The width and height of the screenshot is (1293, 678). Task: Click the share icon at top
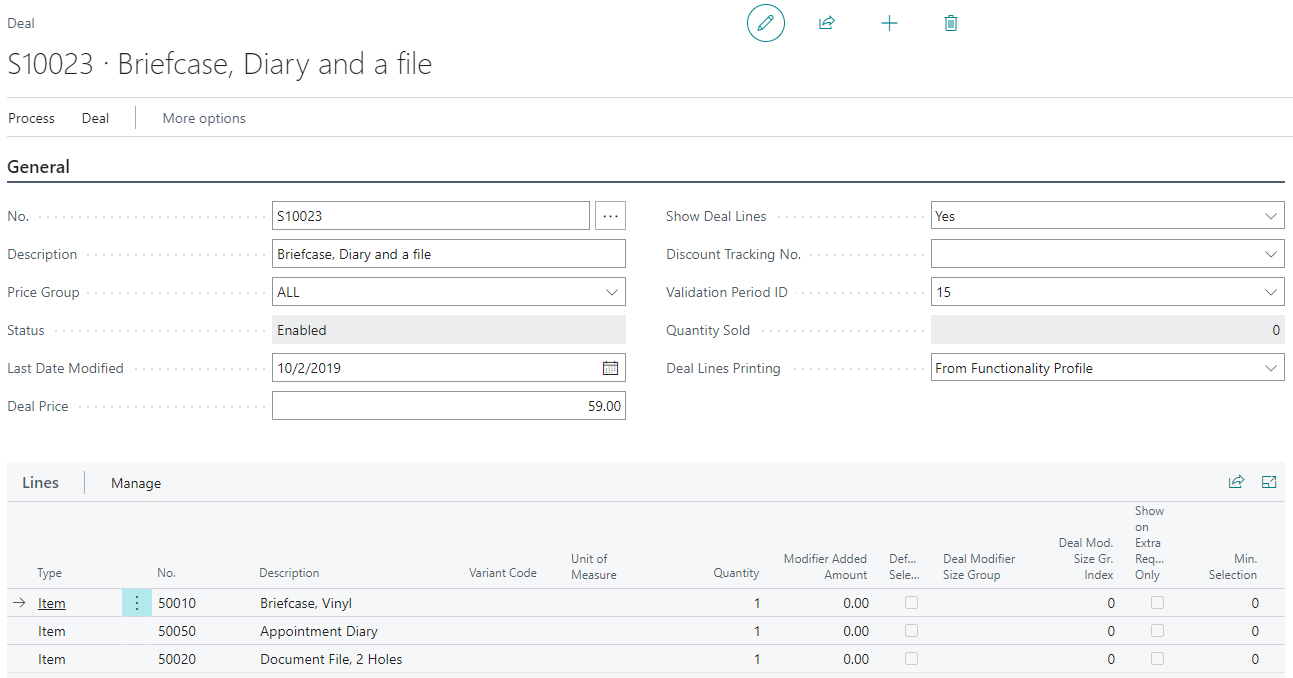tap(827, 23)
